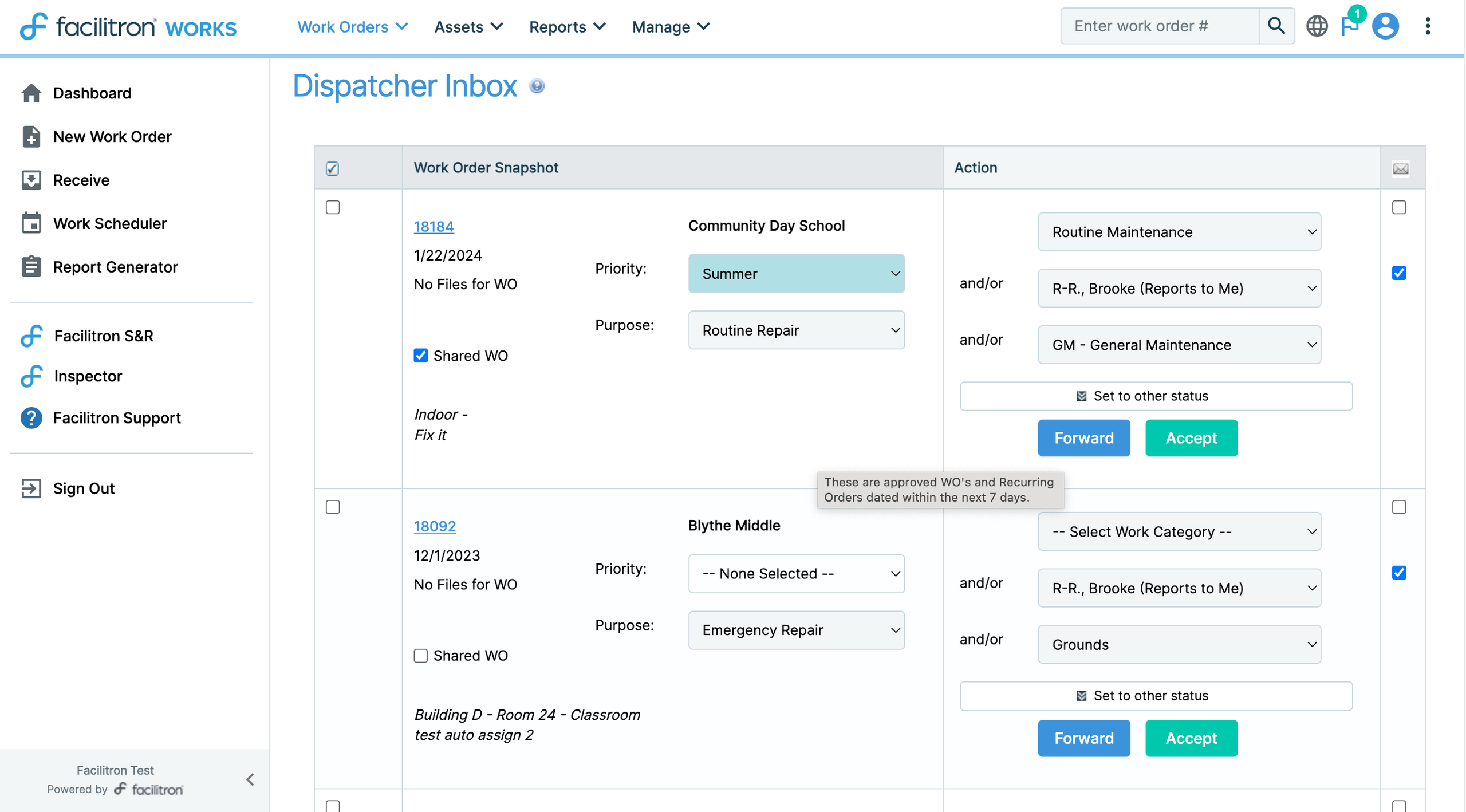Click the user profile avatar icon
The width and height of the screenshot is (1466, 812).
point(1385,26)
